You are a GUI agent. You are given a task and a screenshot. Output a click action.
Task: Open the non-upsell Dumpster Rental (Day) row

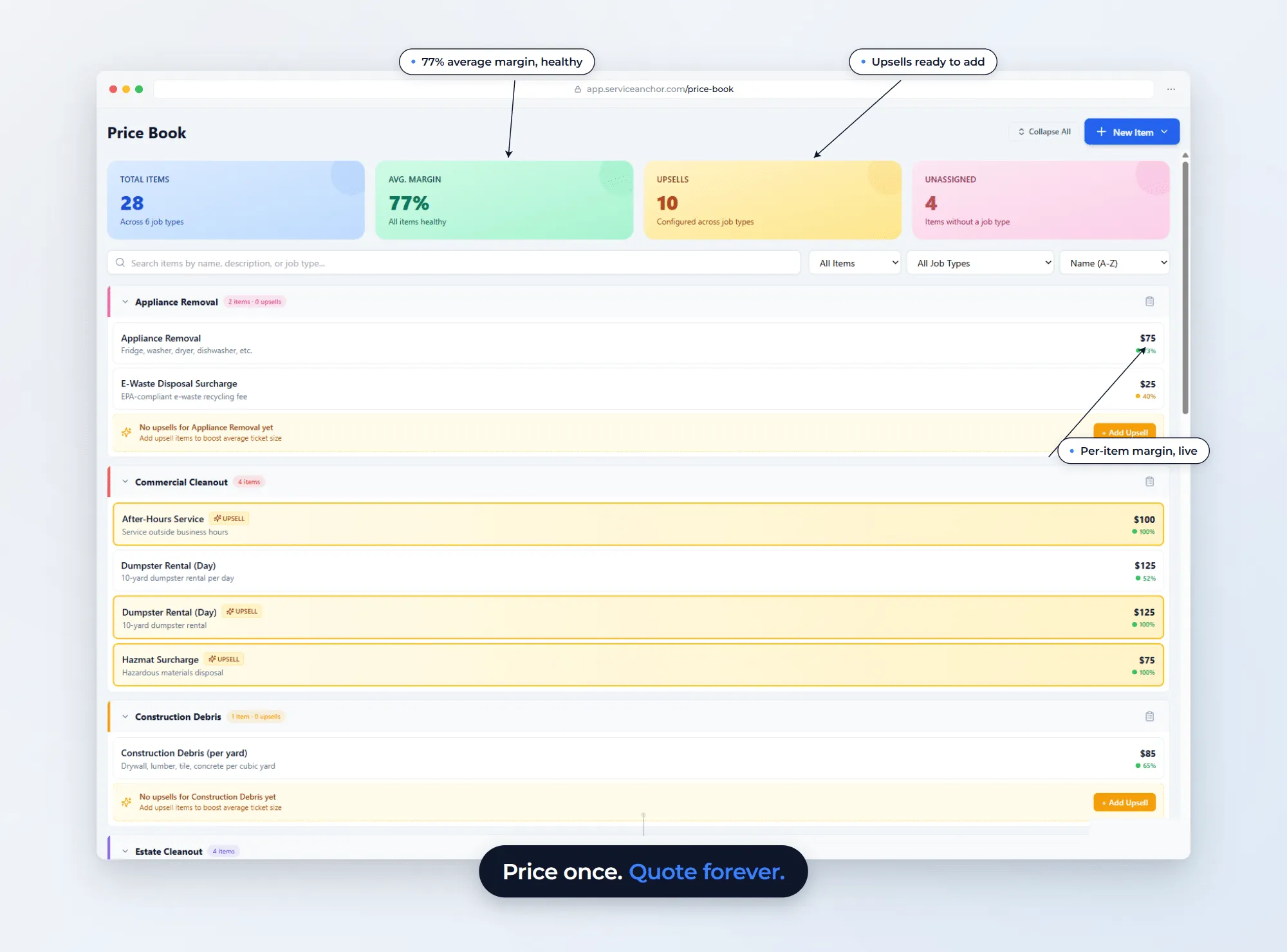pyautogui.click(x=638, y=571)
